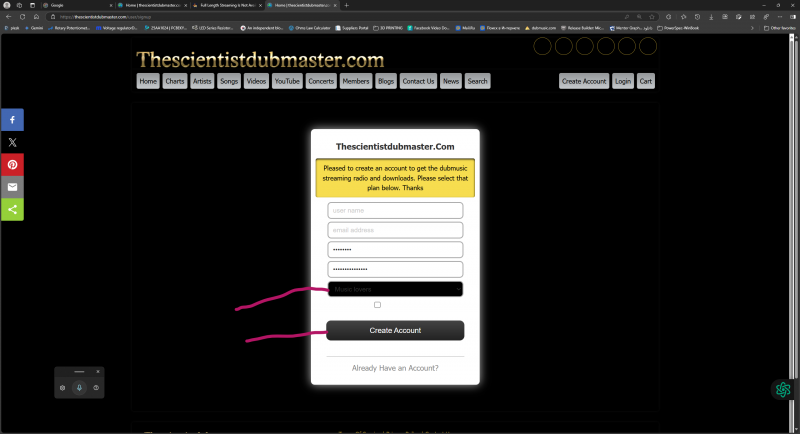Go to the Concerts nav item

click(321, 81)
